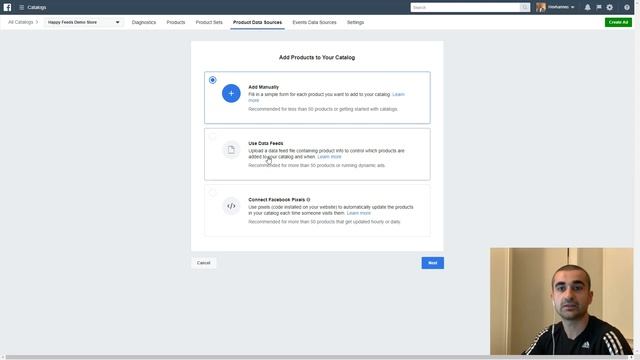Open the settings gear icon
Image resolution: width=640 pixels, height=360 pixels.
pyautogui.click(x=610, y=7)
